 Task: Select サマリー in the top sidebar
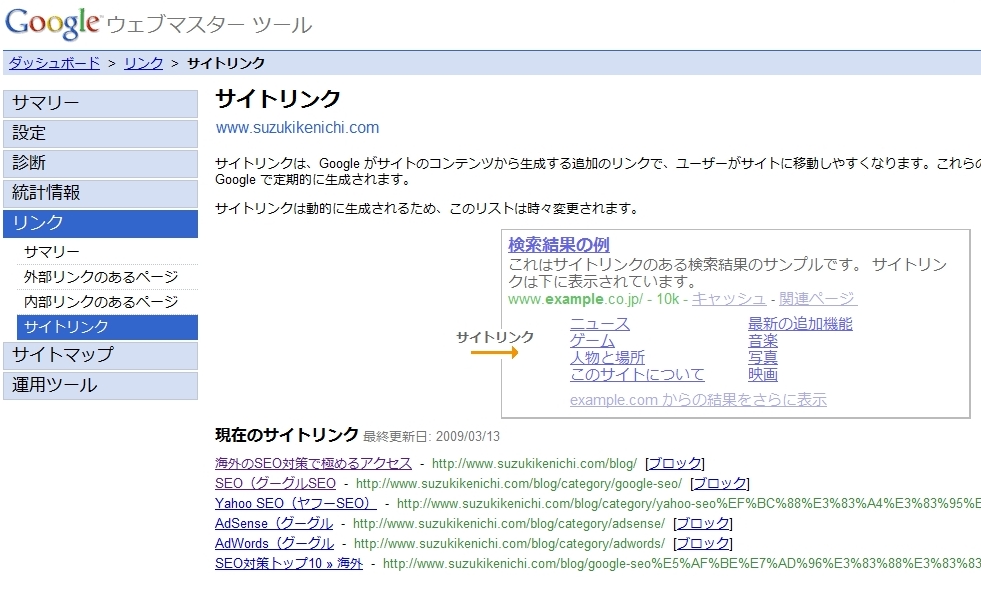[x=100, y=103]
